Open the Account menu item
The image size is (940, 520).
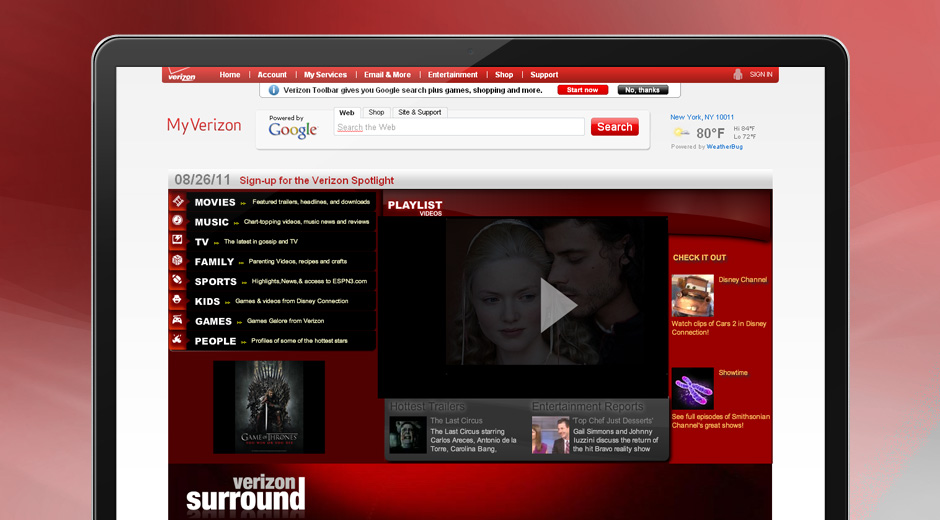click(272, 75)
